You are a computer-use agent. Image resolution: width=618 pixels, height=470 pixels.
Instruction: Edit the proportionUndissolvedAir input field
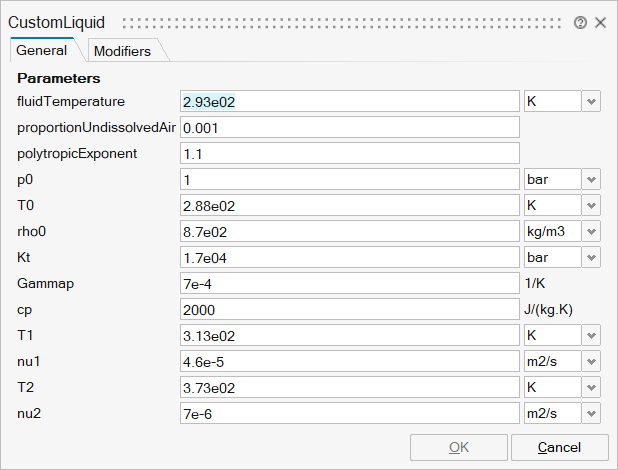[x=349, y=127]
